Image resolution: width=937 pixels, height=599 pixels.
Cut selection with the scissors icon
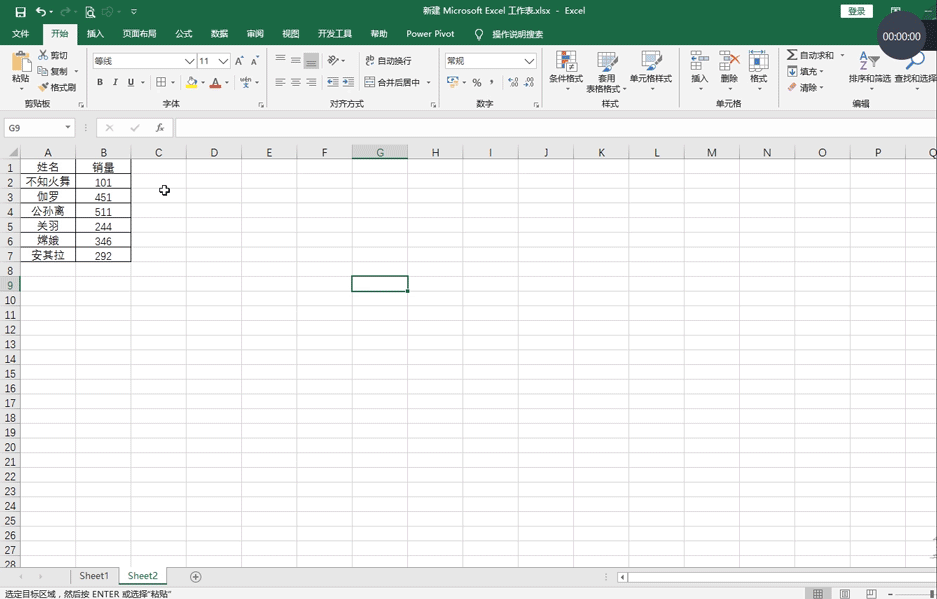(x=43, y=55)
